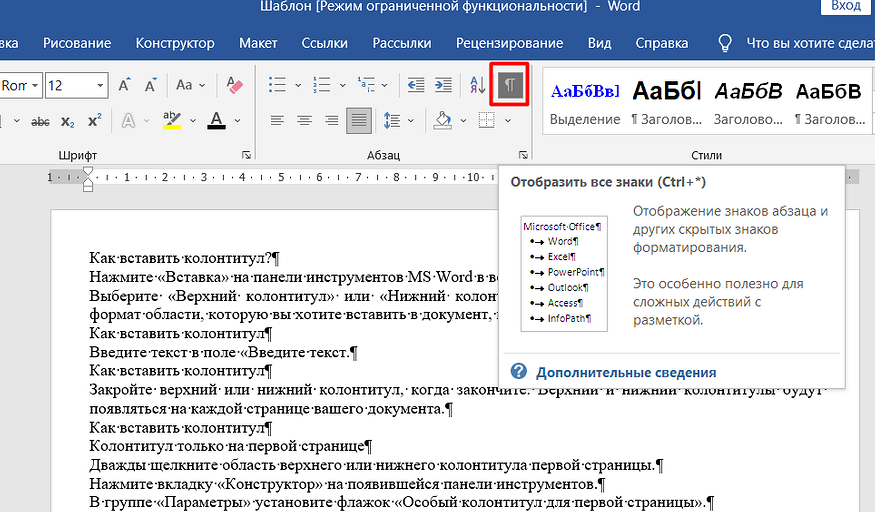Toggle justified text alignment
Viewport: 875px width, 512px height.
[x=359, y=121]
